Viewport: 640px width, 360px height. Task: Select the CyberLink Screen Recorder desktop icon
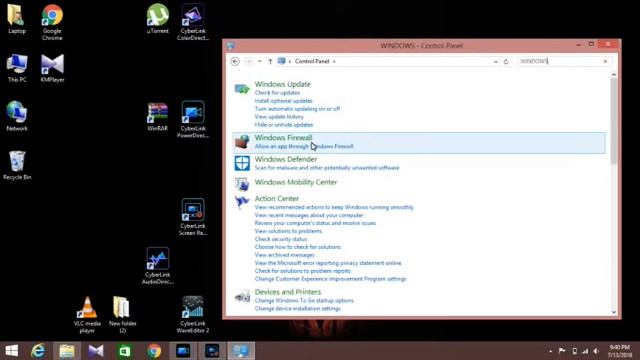click(193, 217)
